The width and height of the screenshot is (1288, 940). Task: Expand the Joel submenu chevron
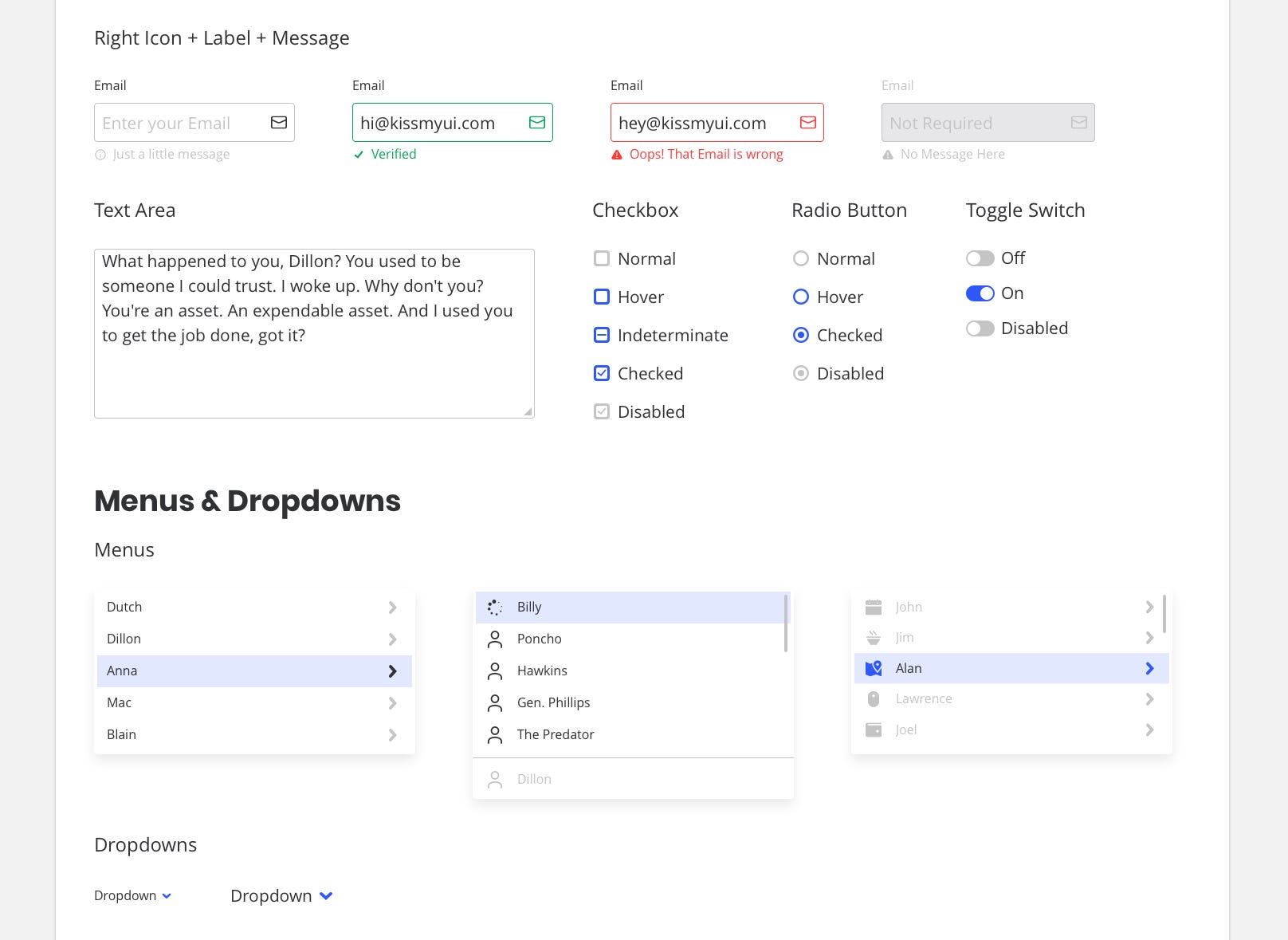(1149, 730)
